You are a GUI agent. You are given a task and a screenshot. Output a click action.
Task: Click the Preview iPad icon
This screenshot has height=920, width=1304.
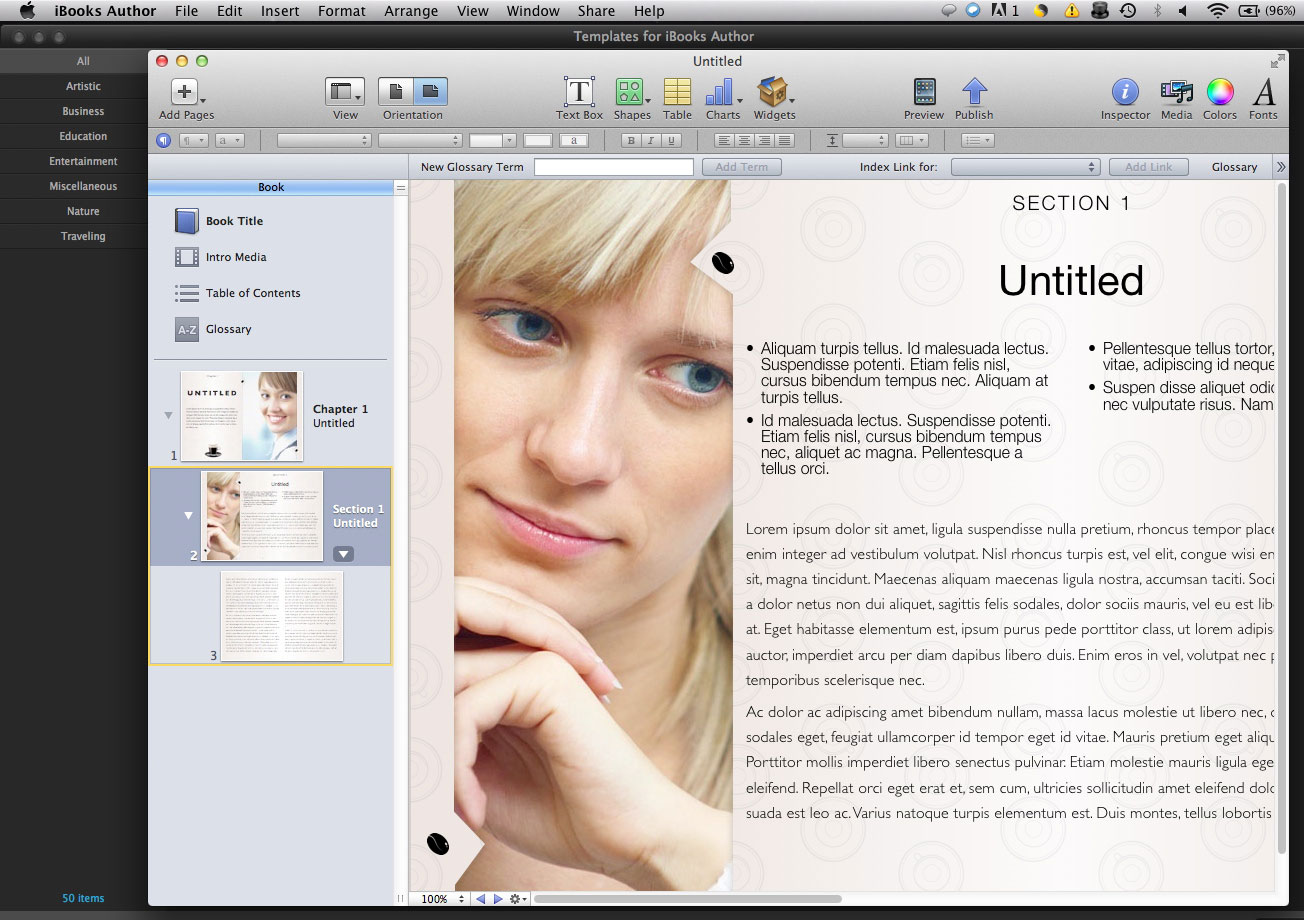924,92
